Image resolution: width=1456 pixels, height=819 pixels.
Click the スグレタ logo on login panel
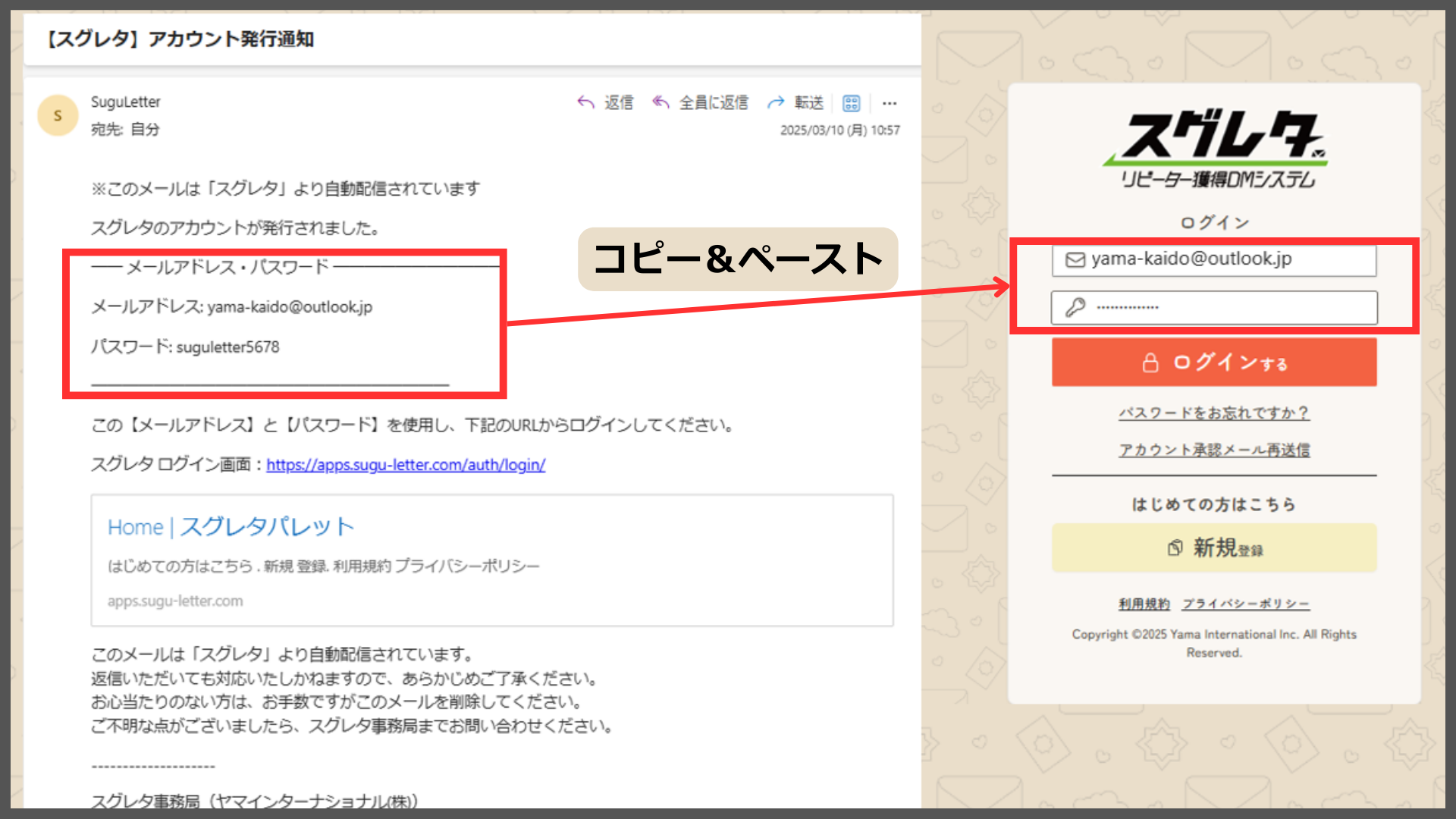(1215, 149)
